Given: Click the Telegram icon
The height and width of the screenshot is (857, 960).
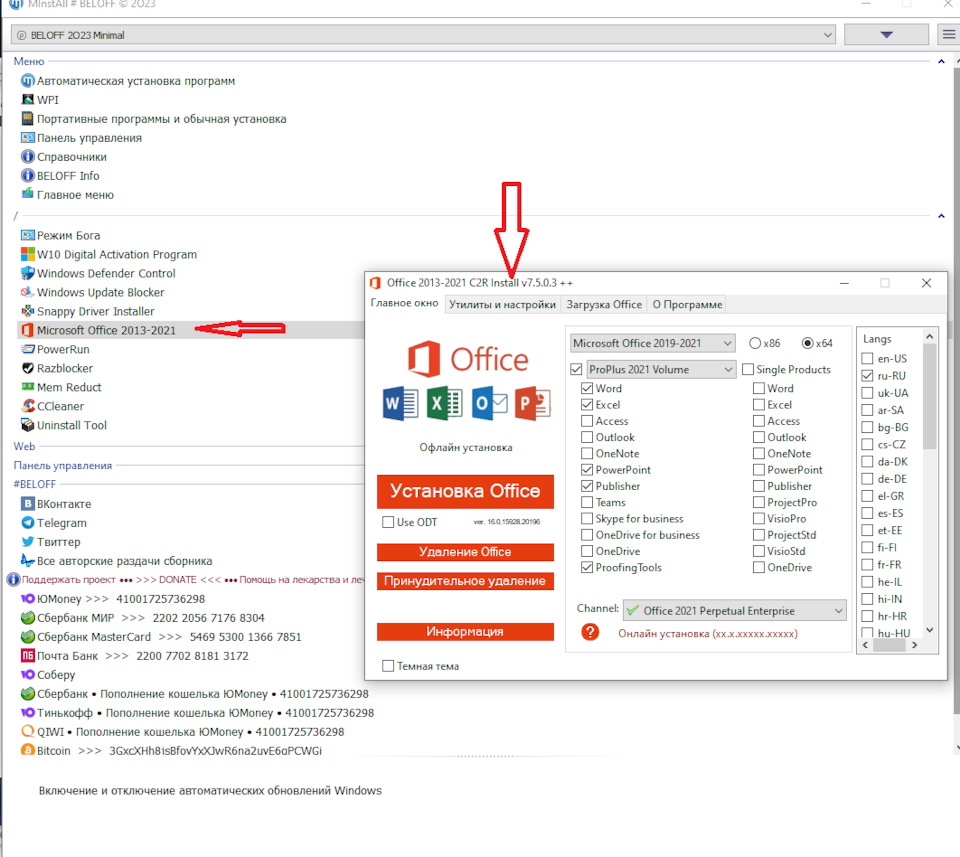Looking at the screenshot, I should tap(28, 522).
